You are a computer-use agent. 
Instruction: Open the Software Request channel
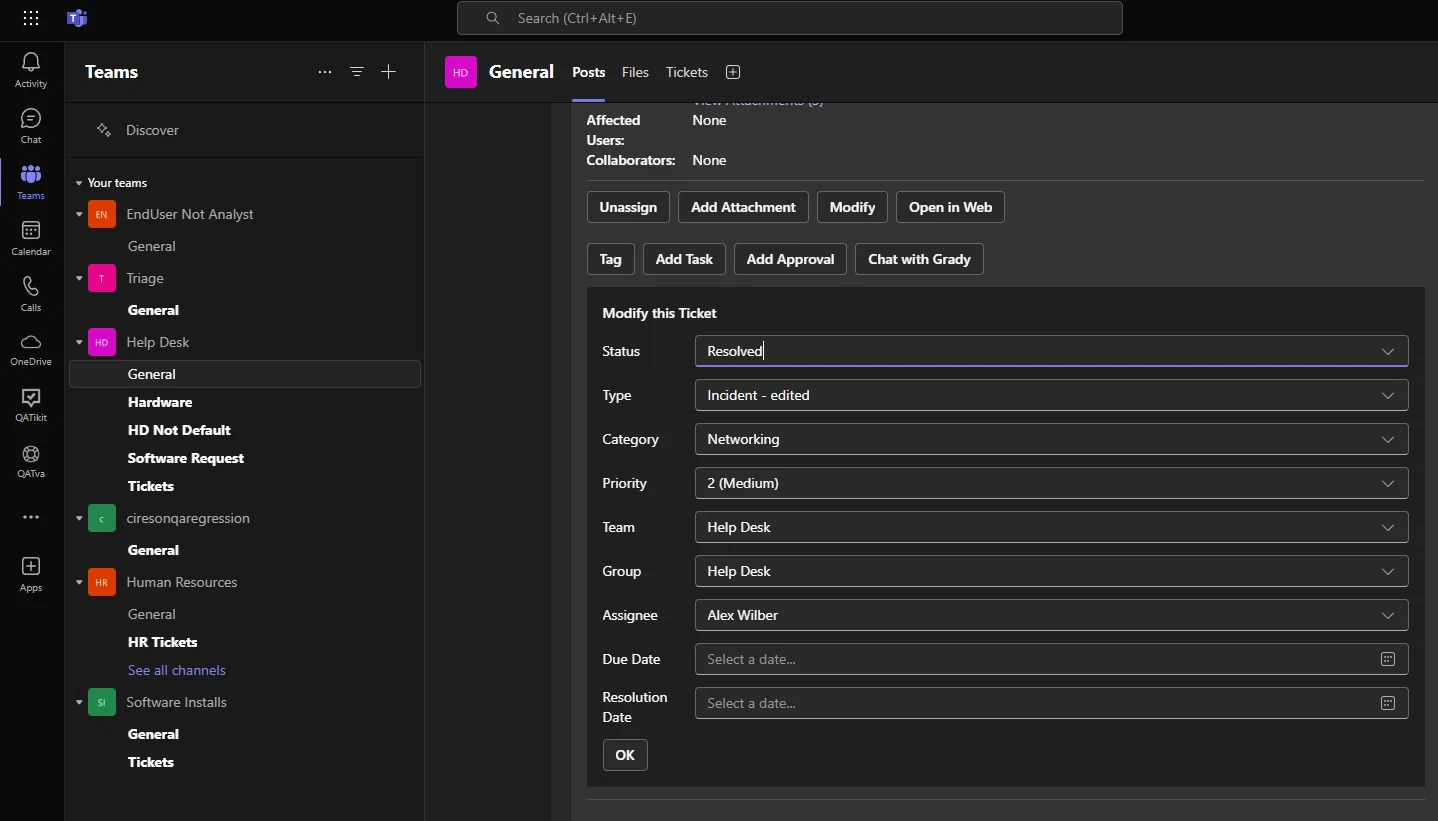click(186, 458)
